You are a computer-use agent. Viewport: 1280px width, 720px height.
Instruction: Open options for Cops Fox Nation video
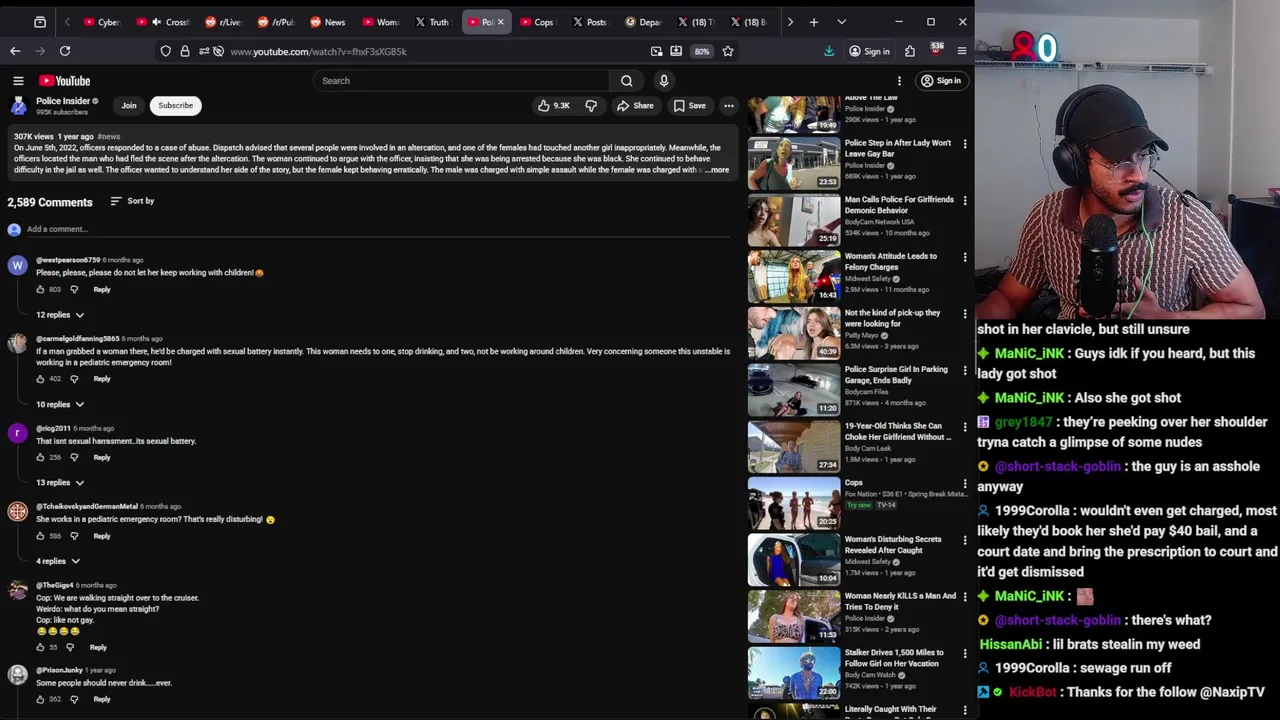(x=965, y=483)
